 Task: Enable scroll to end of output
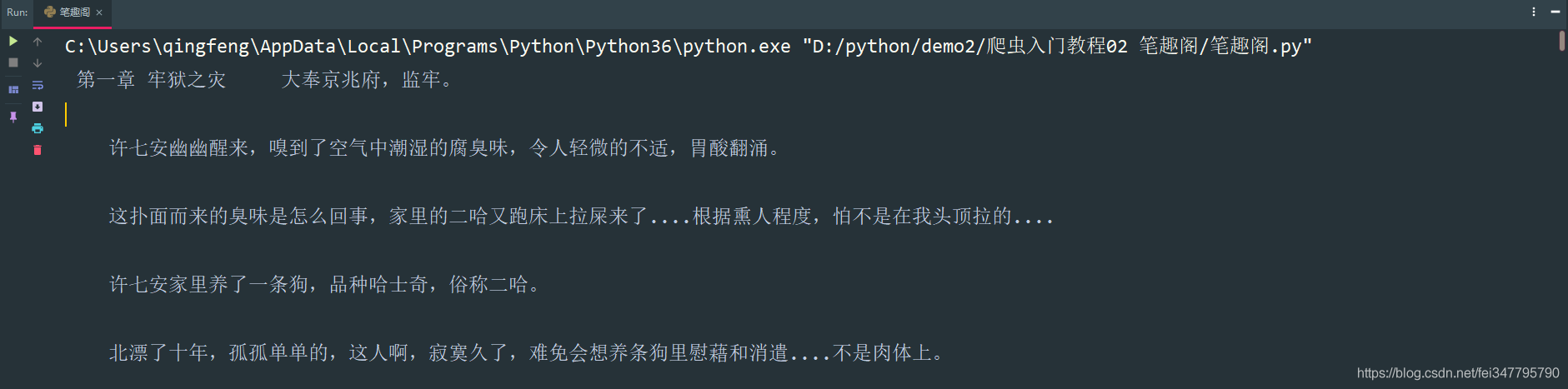38,107
